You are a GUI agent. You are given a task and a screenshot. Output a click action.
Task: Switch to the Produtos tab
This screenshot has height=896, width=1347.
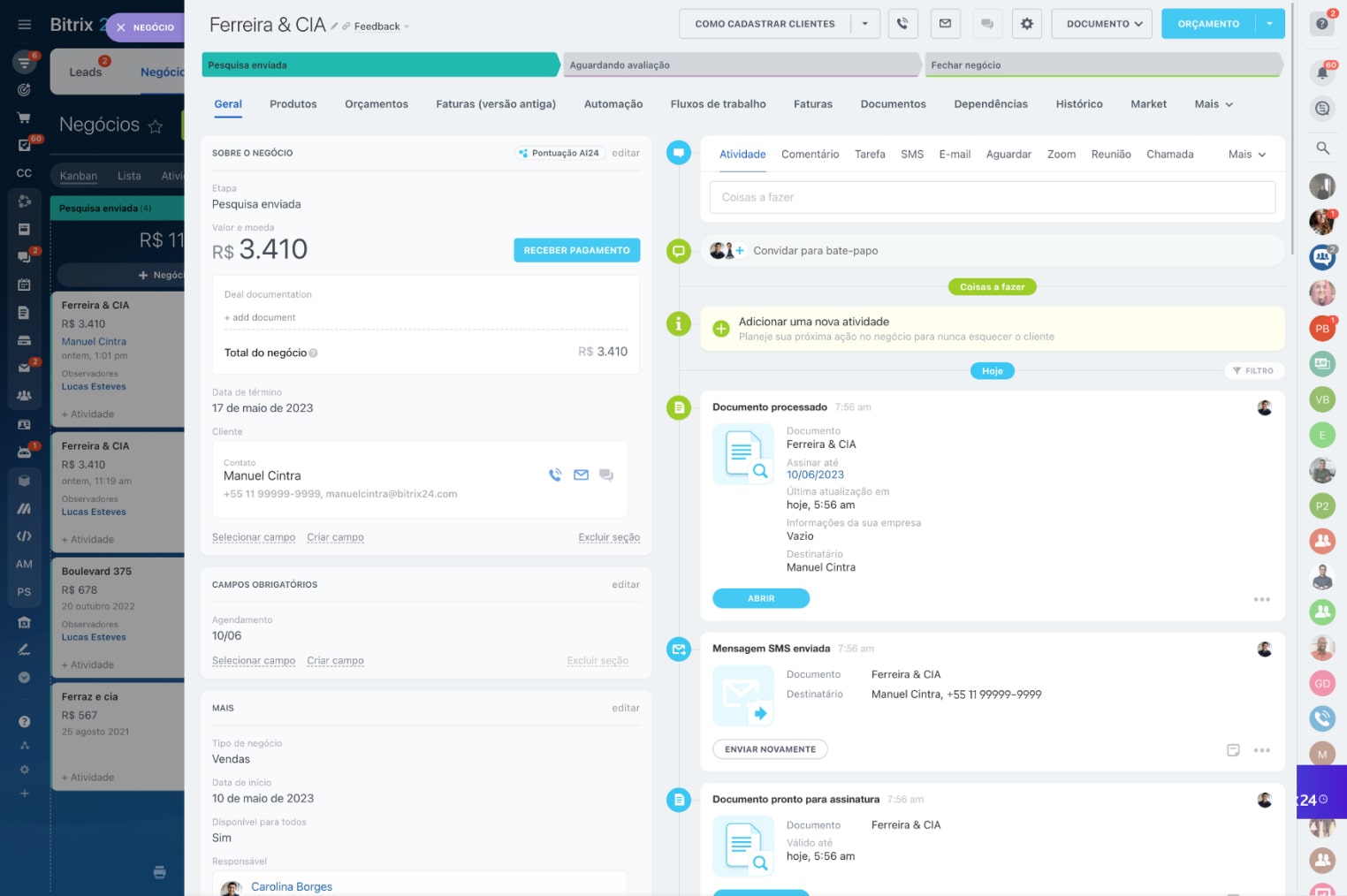point(293,104)
